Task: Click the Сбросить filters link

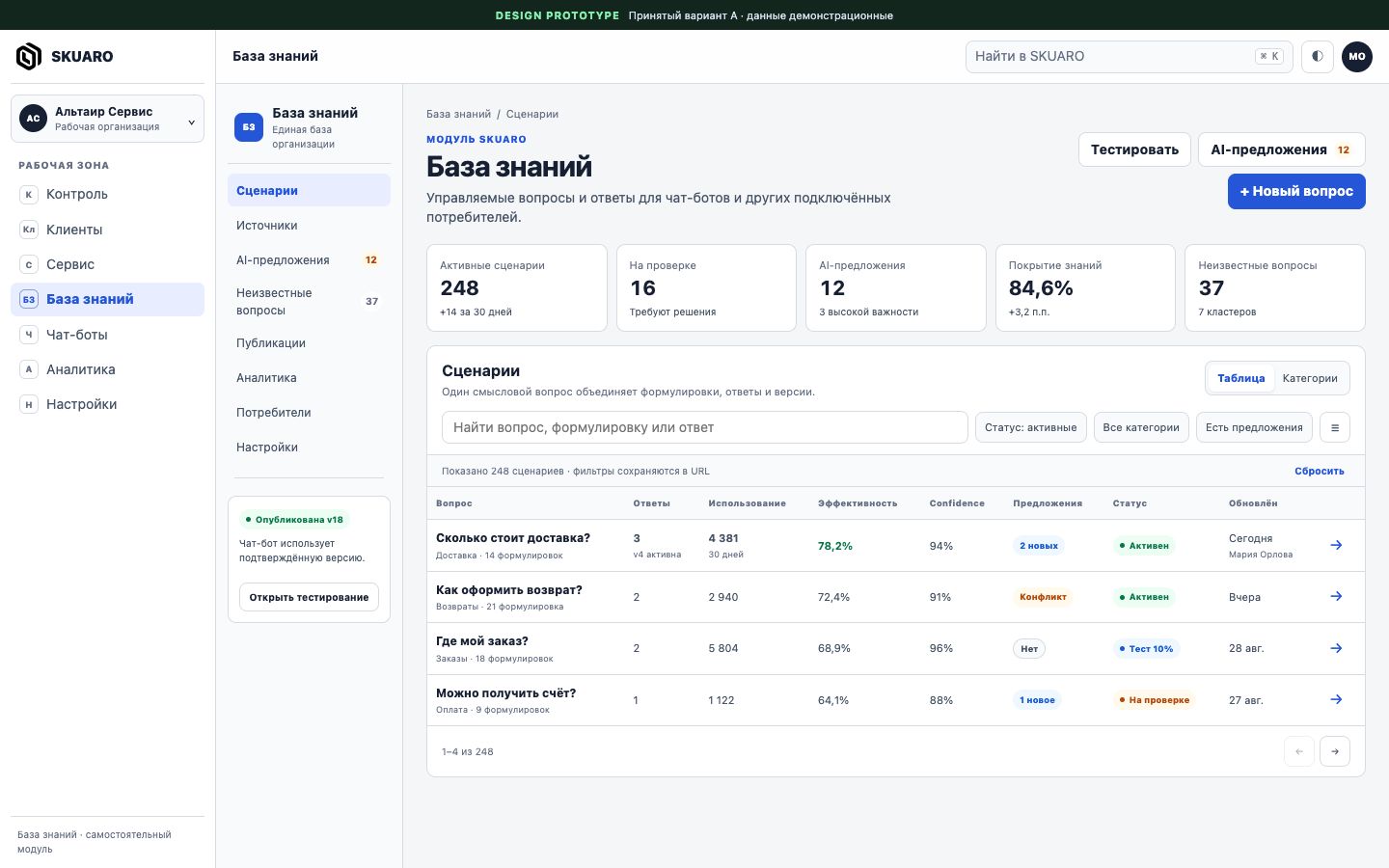Action: tap(1320, 471)
